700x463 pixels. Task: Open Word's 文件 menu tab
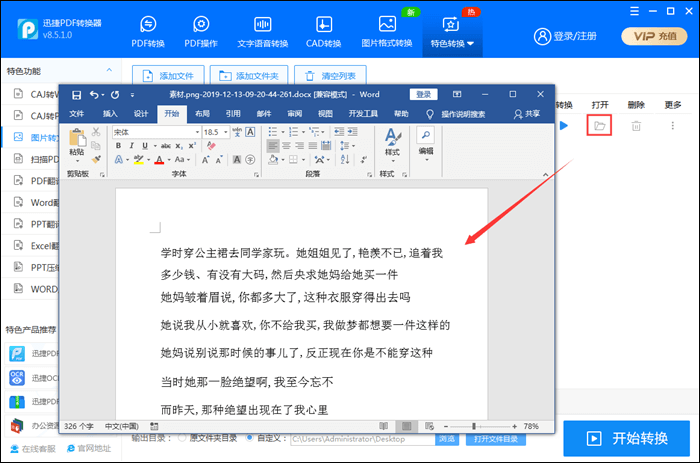(76, 114)
